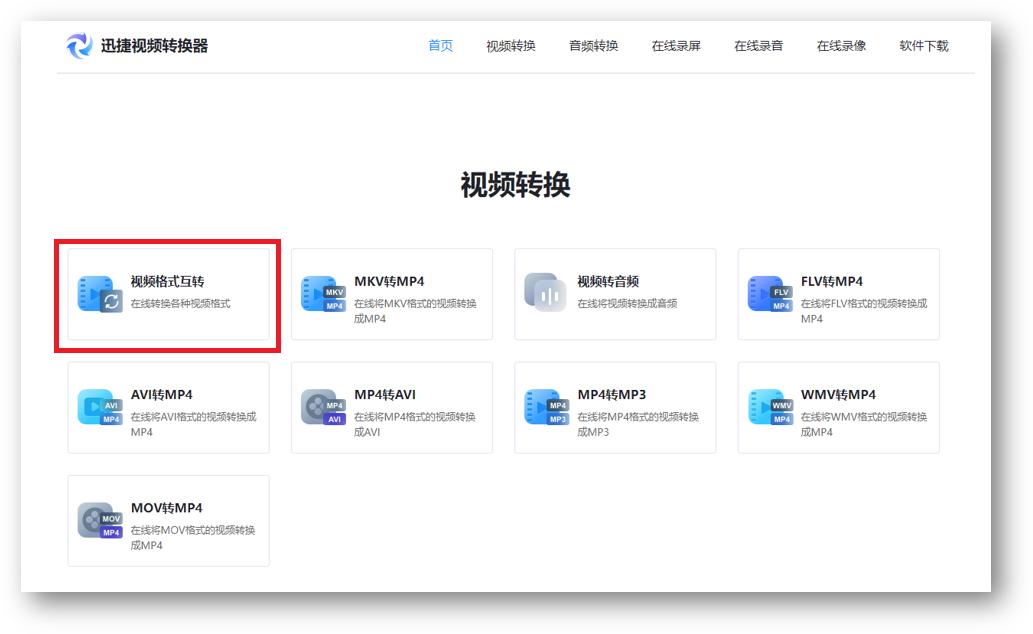Open the MP4转MP3 tool icon
This screenshot has width=1033, height=634.
(546, 407)
